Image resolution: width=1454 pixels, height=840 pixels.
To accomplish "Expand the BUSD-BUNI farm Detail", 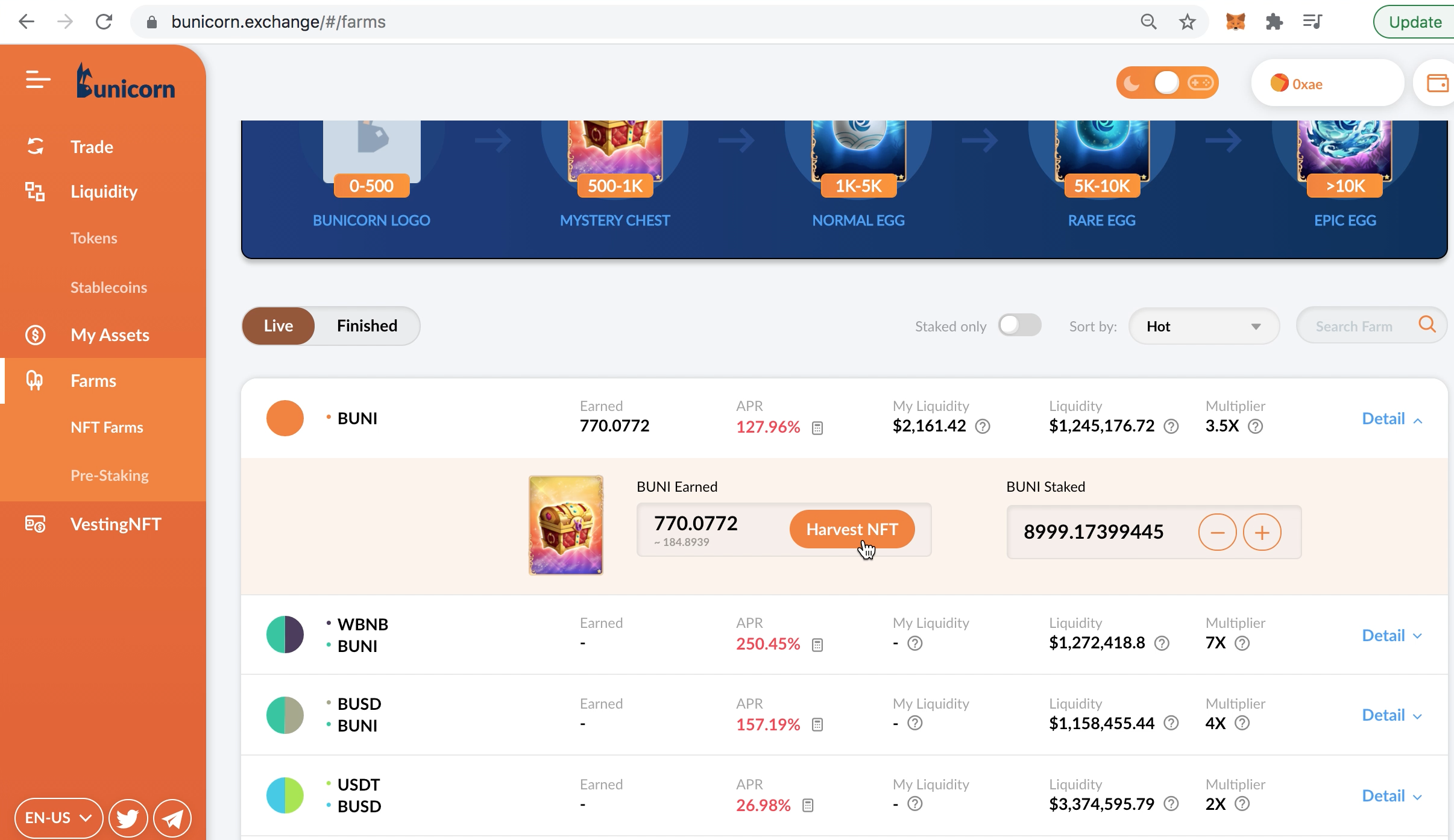I will click(1392, 715).
